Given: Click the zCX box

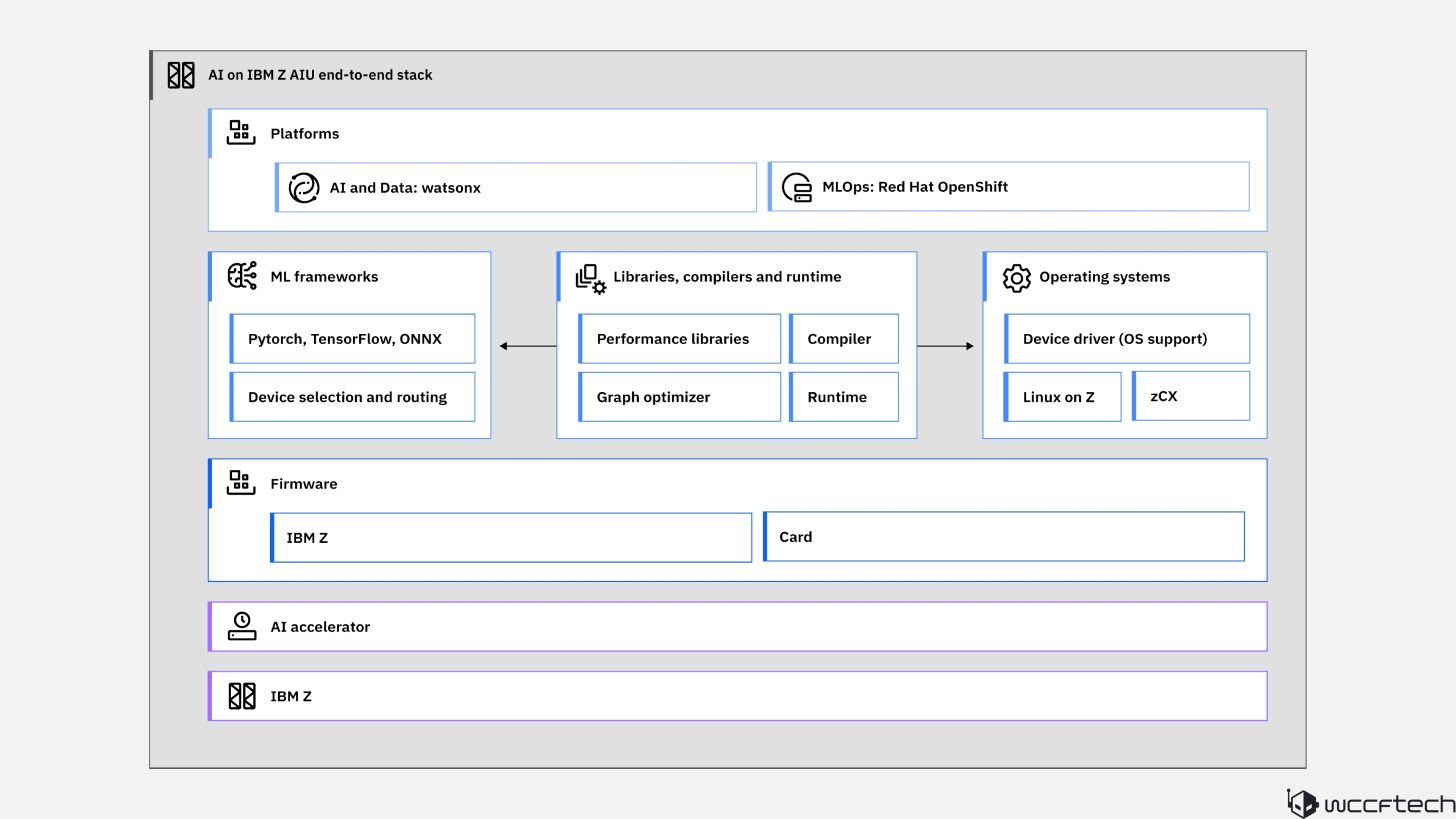Looking at the screenshot, I should [x=1191, y=396].
